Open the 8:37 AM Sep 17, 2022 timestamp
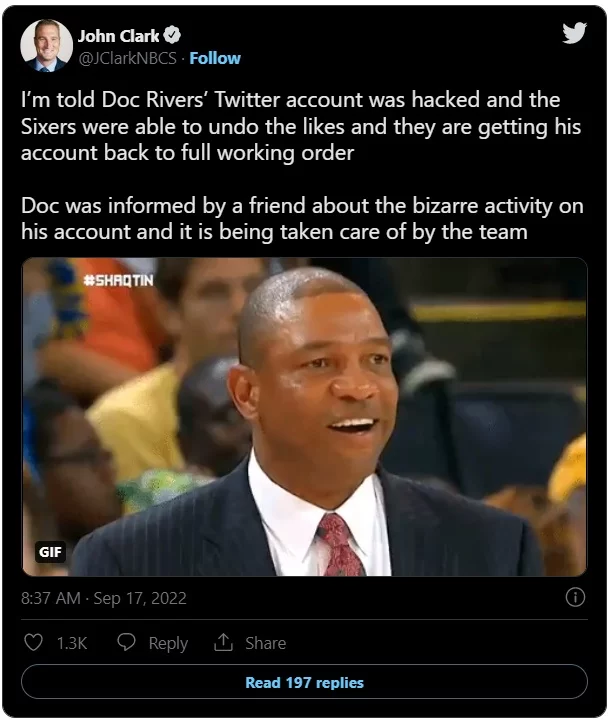 click(104, 598)
